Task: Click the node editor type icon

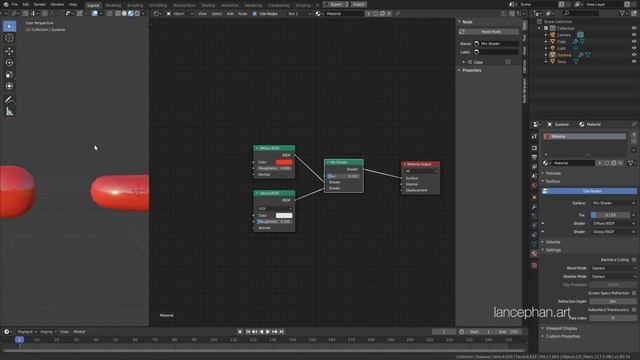Action: pyautogui.click(x=156, y=13)
